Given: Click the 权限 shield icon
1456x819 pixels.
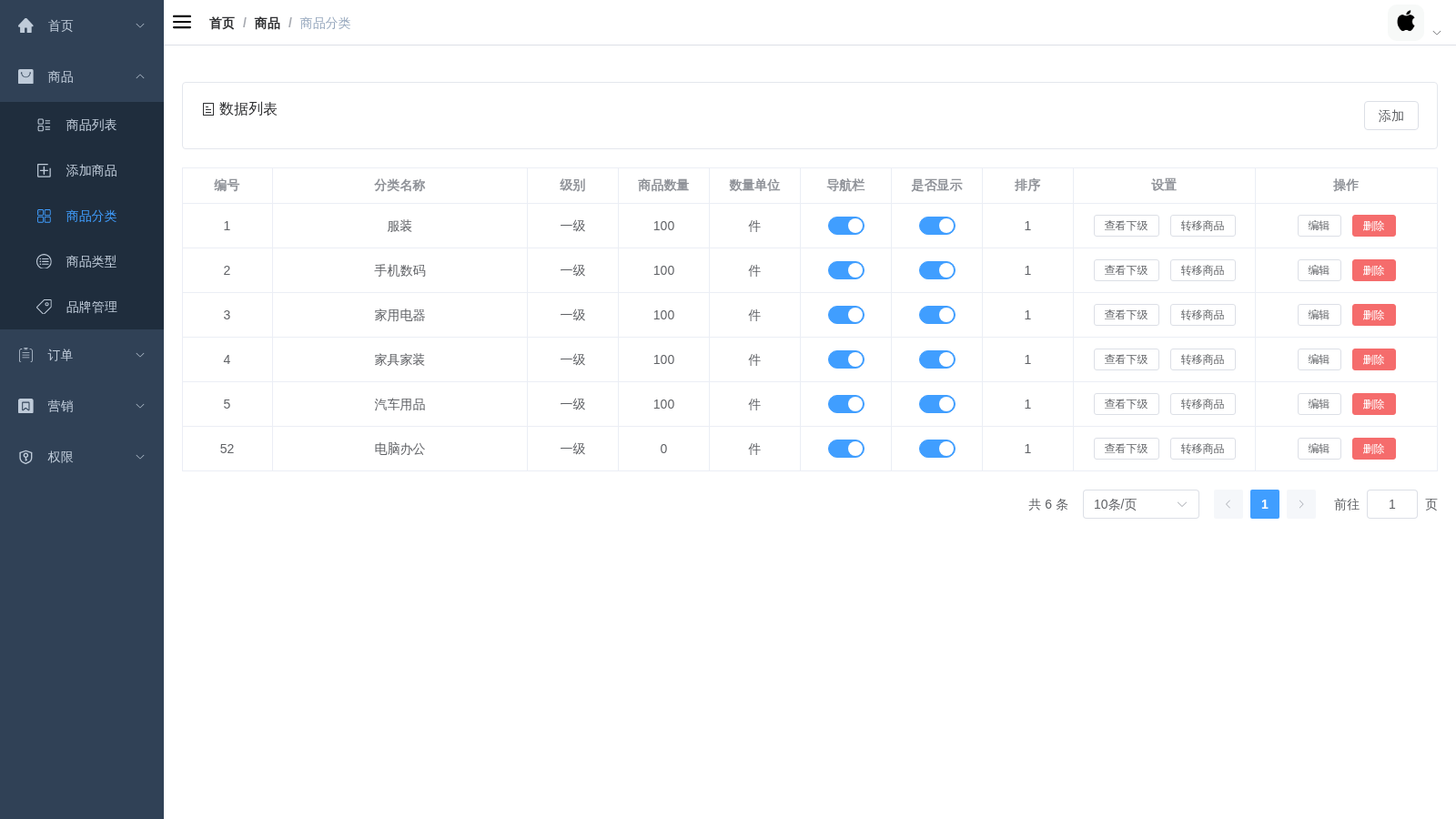Looking at the screenshot, I should pyautogui.click(x=25, y=457).
